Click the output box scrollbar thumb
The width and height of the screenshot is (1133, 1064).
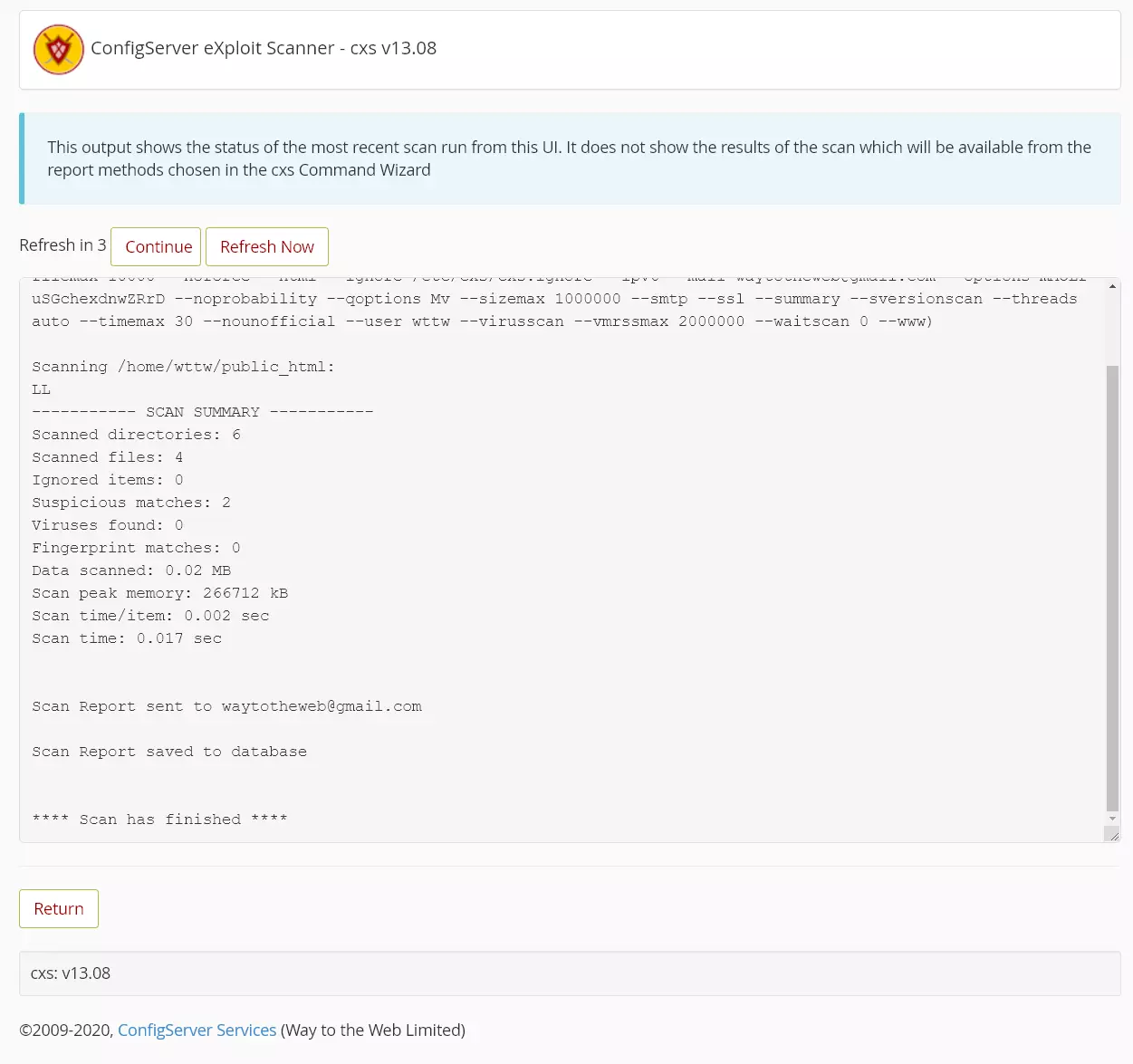(1112, 589)
